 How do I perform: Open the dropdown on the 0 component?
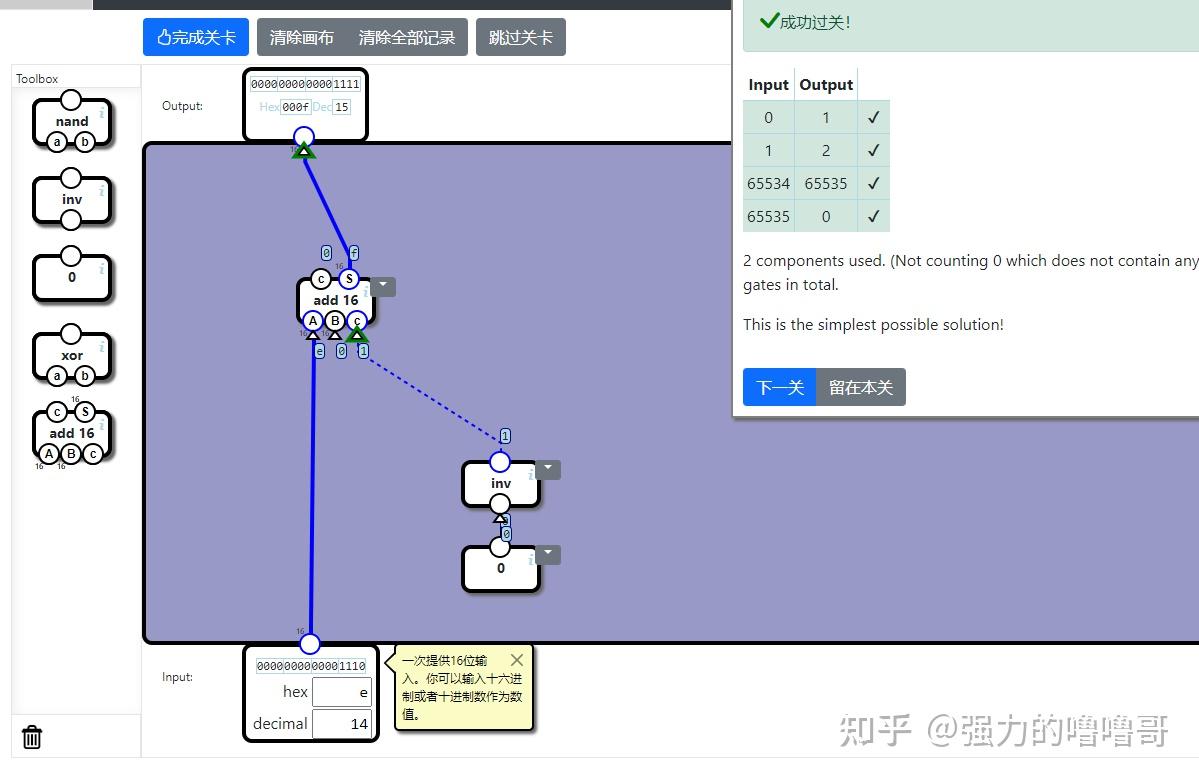click(x=546, y=553)
